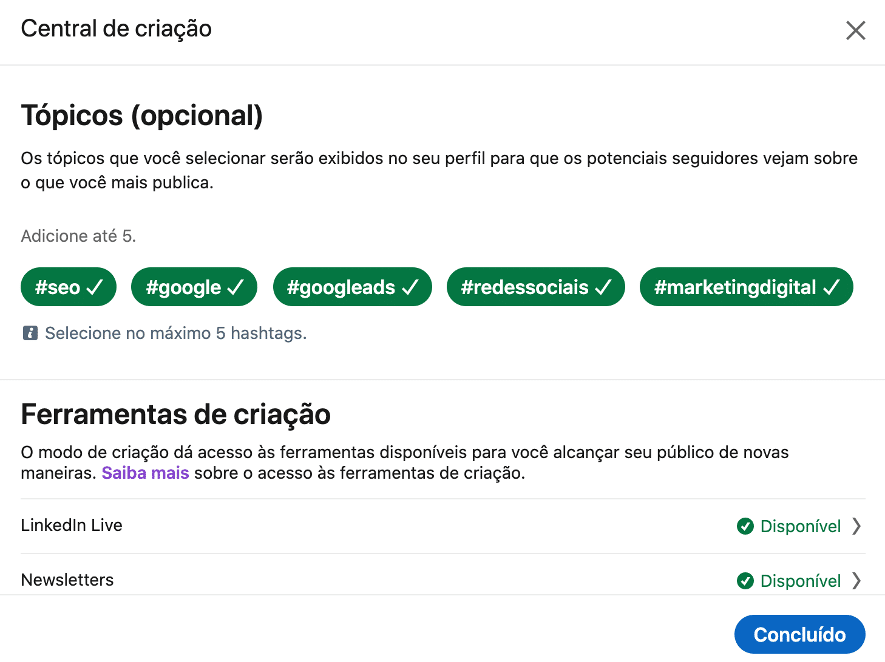This screenshot has width=885, height=662.
Task: Toggle off the #google topic chip
Action: [194, 287]
